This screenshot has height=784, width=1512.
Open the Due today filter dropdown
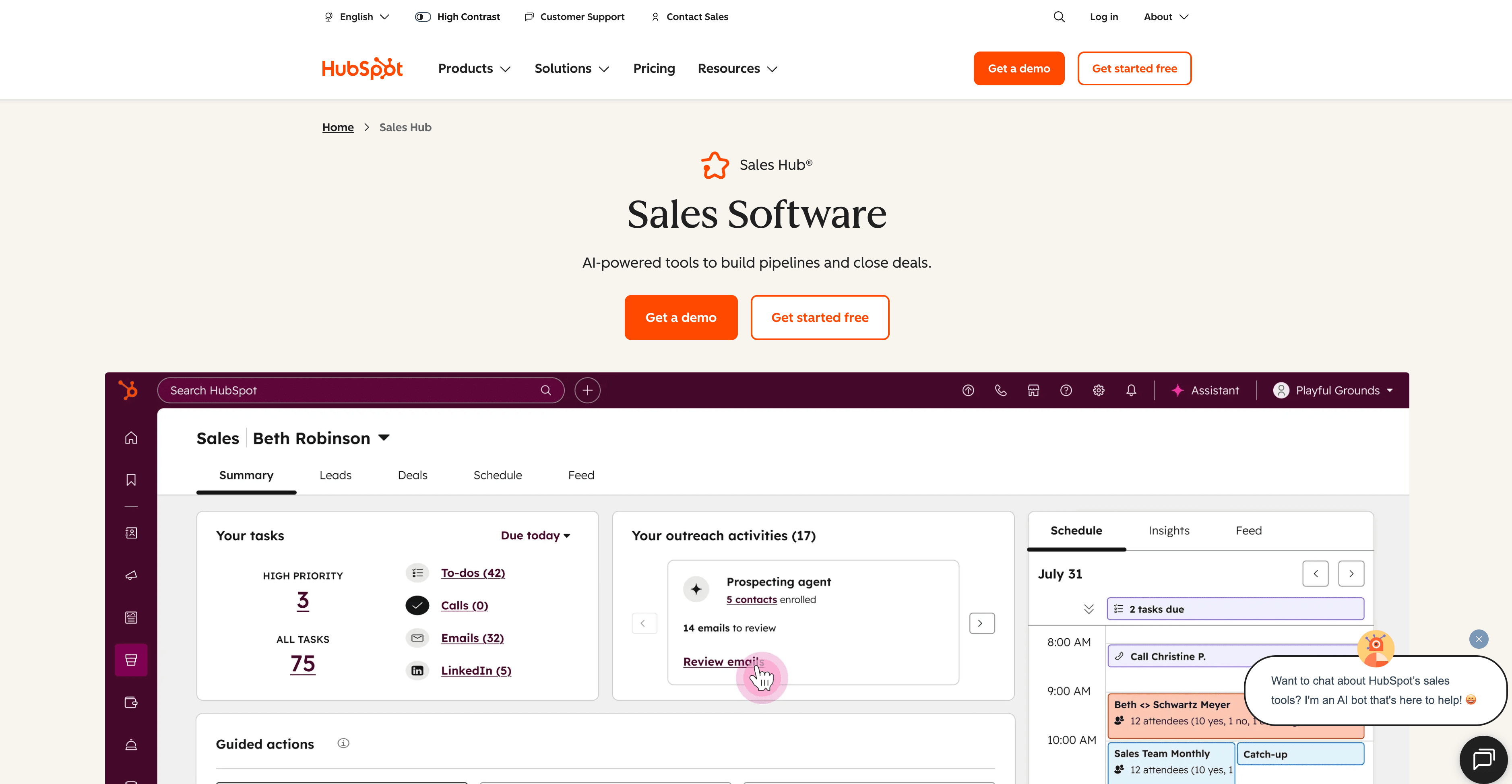click(x=535, y=535)
